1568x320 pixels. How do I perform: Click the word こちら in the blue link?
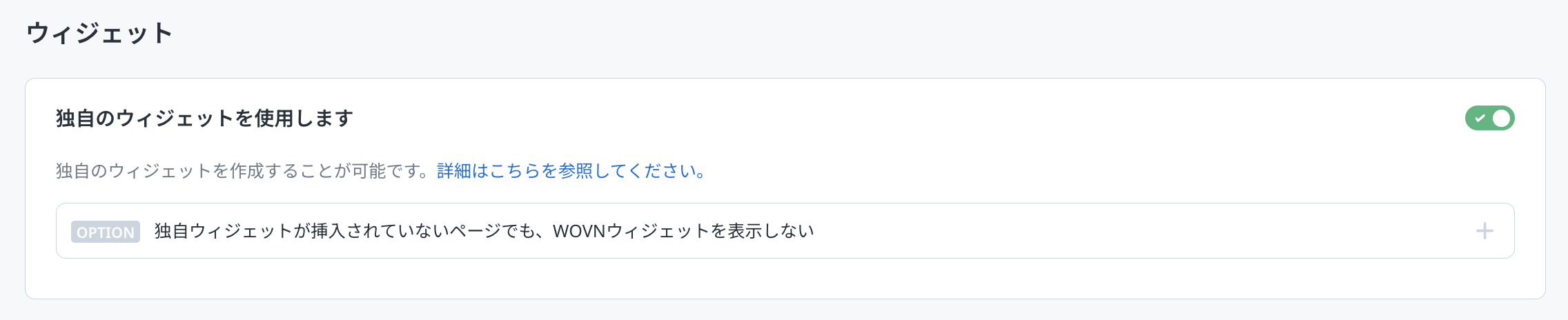coord(515,171)
